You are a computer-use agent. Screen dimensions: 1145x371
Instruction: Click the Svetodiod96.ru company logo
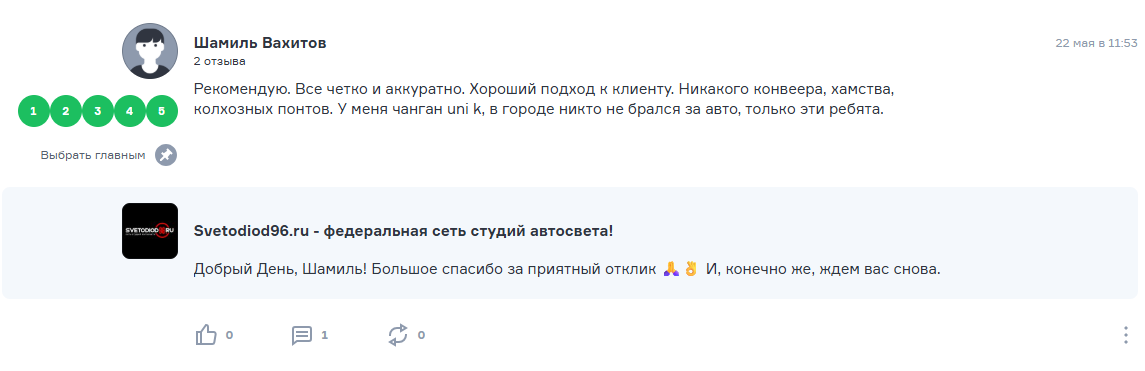150,231
